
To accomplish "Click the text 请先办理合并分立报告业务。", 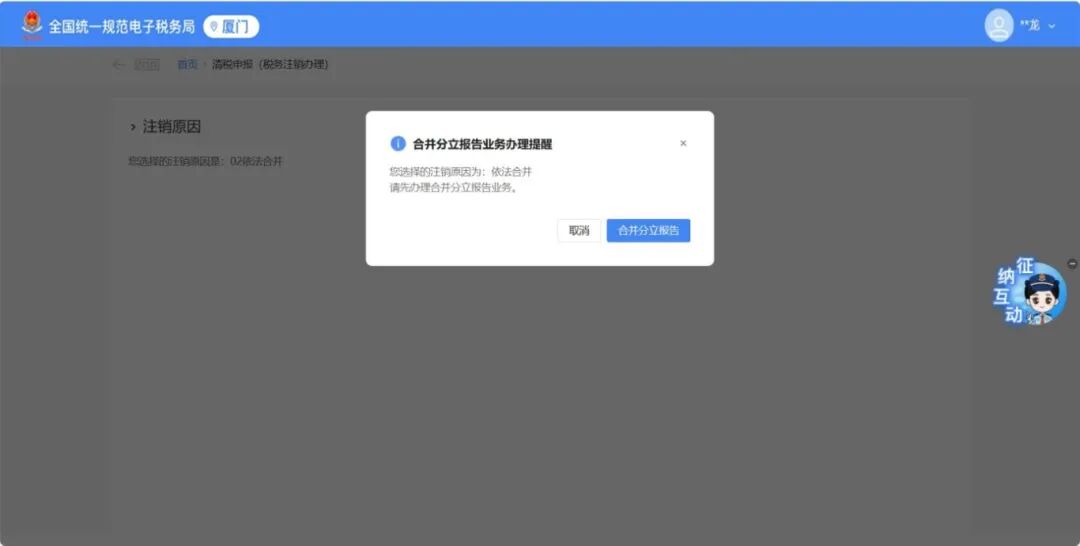I will click(x=454, y=187).
